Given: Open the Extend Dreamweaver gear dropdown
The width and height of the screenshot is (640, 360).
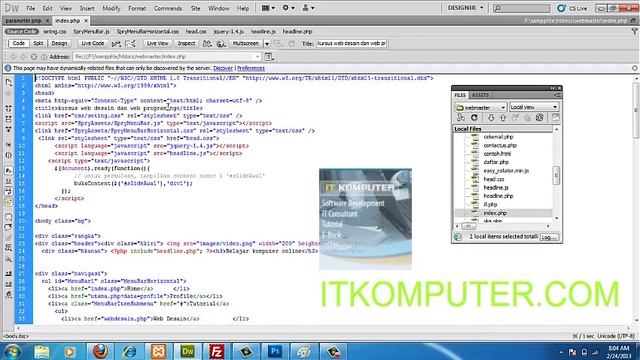Looking at the screenshot, I should pos(289,8).
